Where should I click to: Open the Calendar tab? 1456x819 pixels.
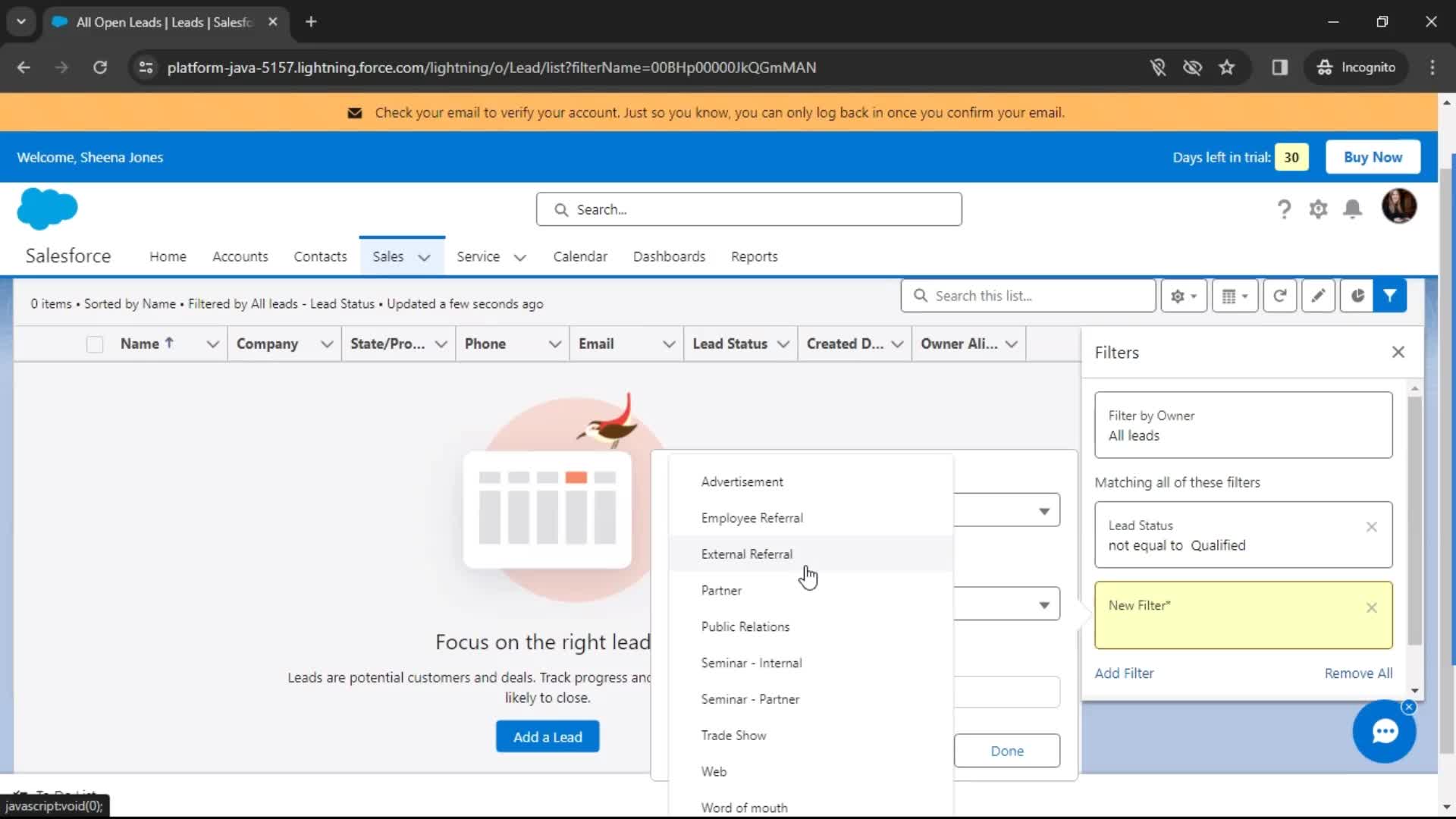(x=580, y=256)
